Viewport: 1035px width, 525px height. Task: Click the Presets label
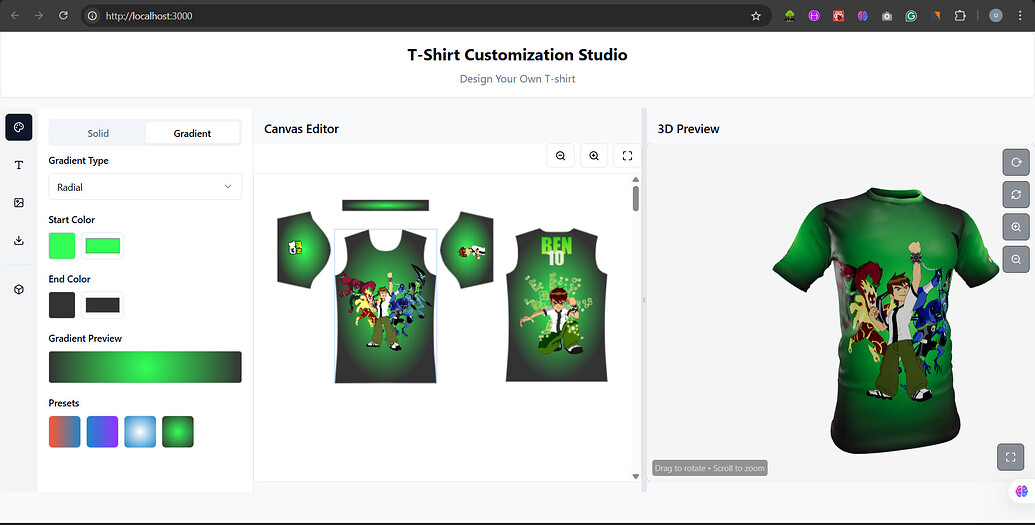[64, 403]
